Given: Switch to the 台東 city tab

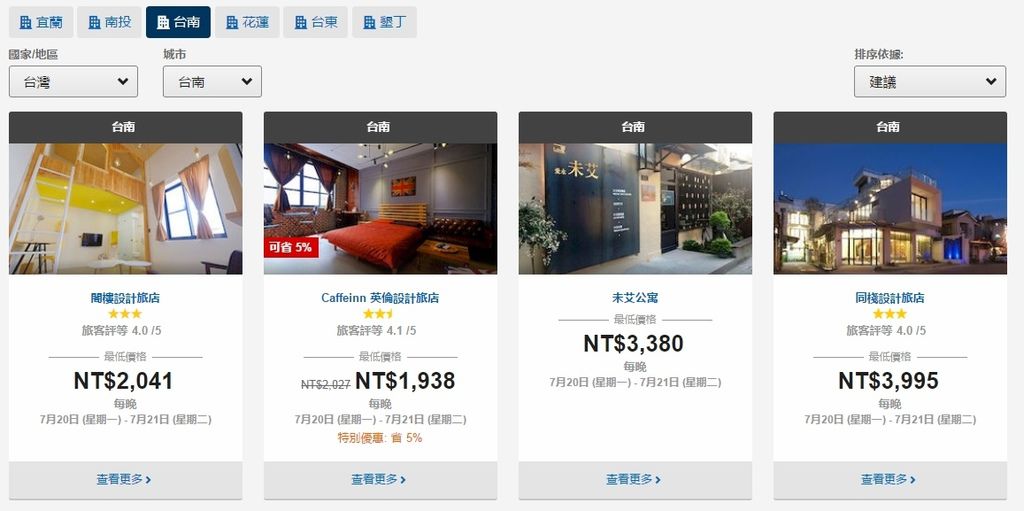Looking at the screenshot, I should tap(315, 22).
